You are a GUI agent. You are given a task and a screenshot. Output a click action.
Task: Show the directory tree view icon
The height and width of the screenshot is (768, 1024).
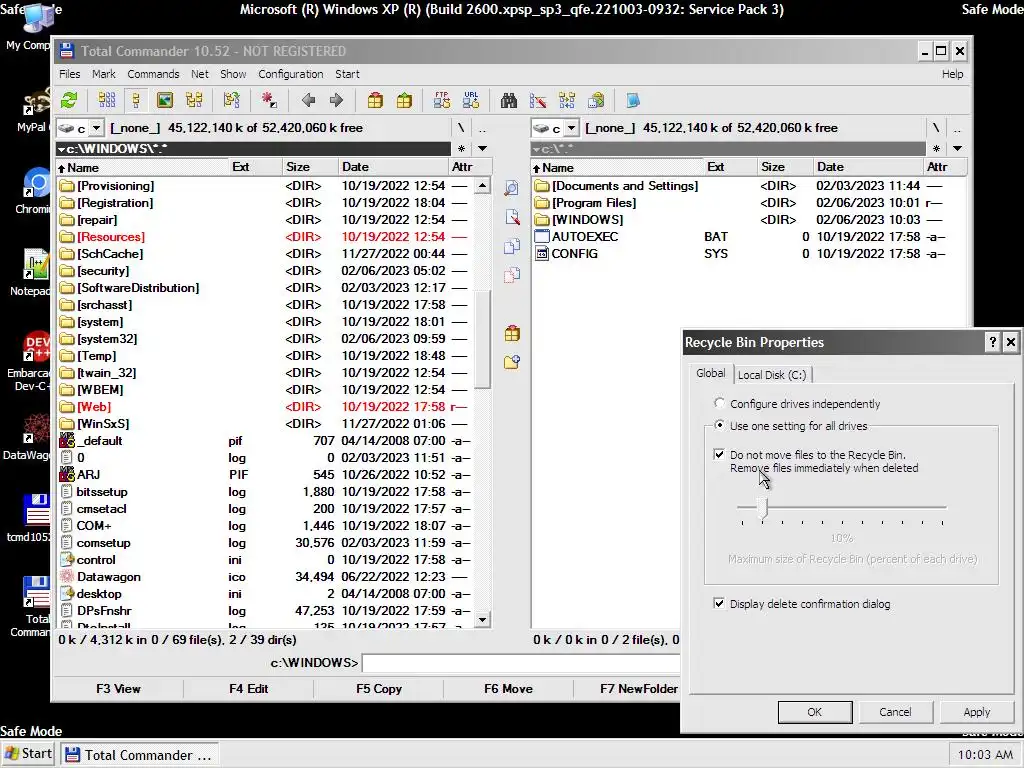click(x=194, y=101)
